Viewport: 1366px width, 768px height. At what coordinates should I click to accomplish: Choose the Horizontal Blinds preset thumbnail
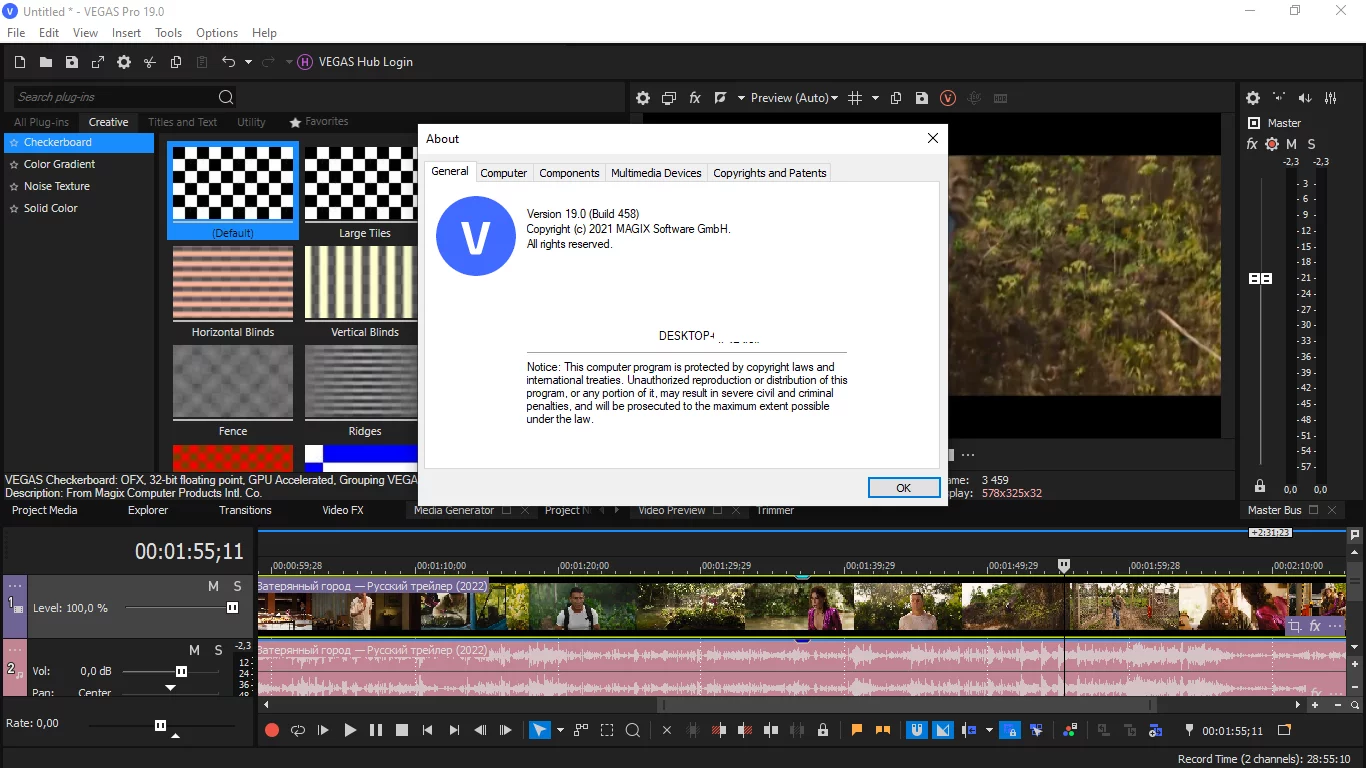click(233, 284)
